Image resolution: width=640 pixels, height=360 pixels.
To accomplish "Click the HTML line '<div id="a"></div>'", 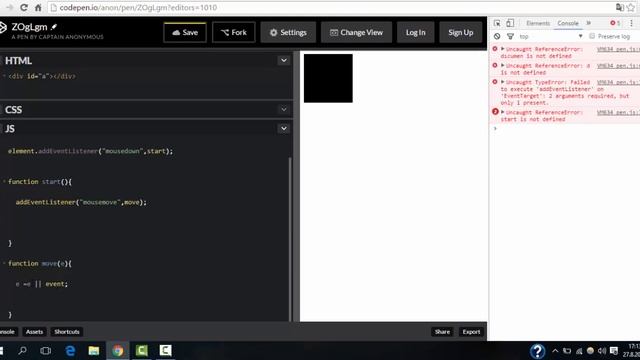I will point(42,76).
